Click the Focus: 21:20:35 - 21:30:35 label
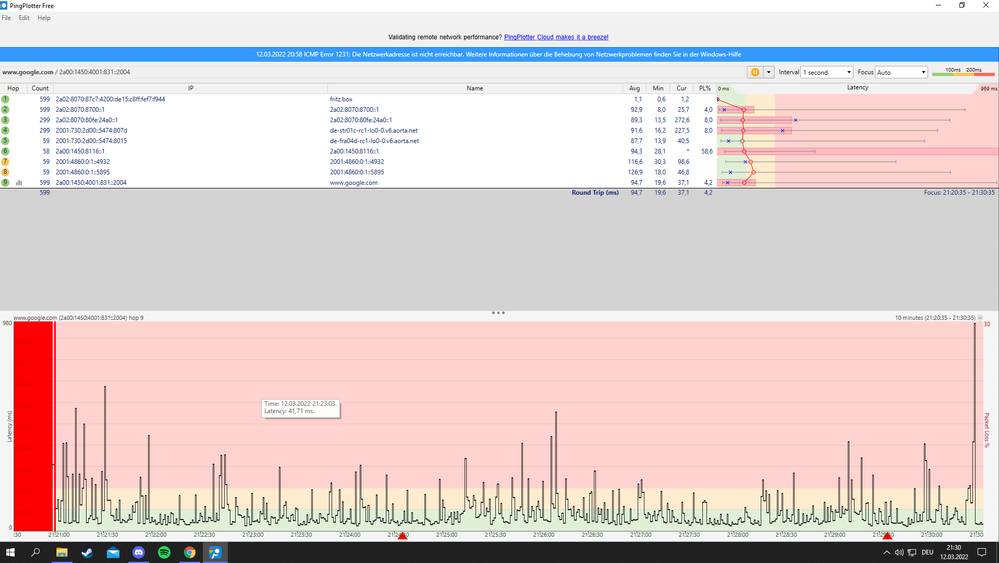Image resolution: width=999 pixels, height=563 pixels. [x=959, y=192]
